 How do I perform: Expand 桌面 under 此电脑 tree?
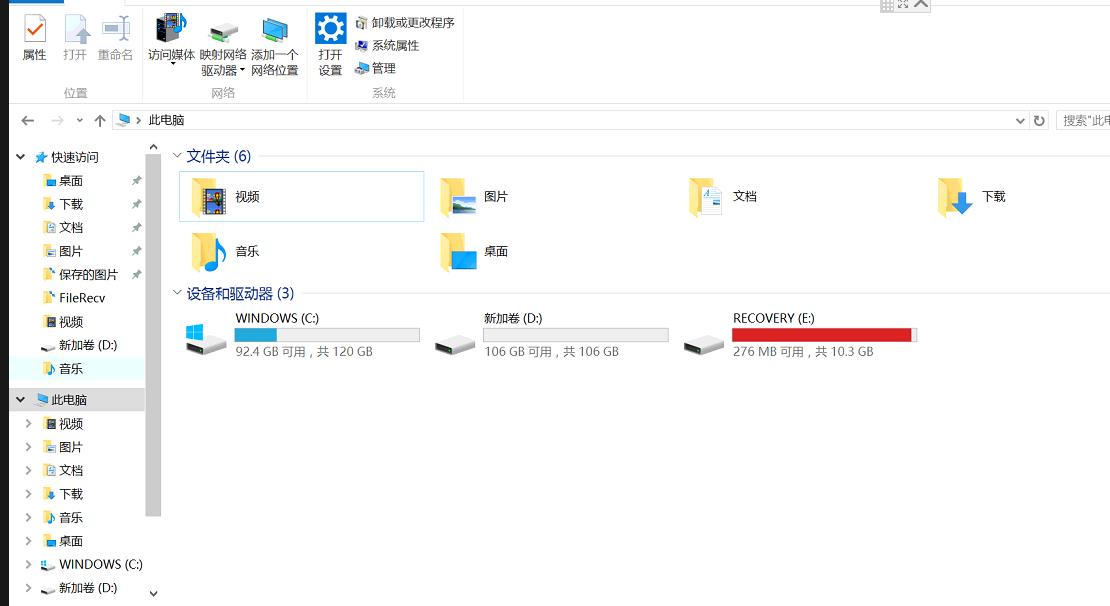28,541
